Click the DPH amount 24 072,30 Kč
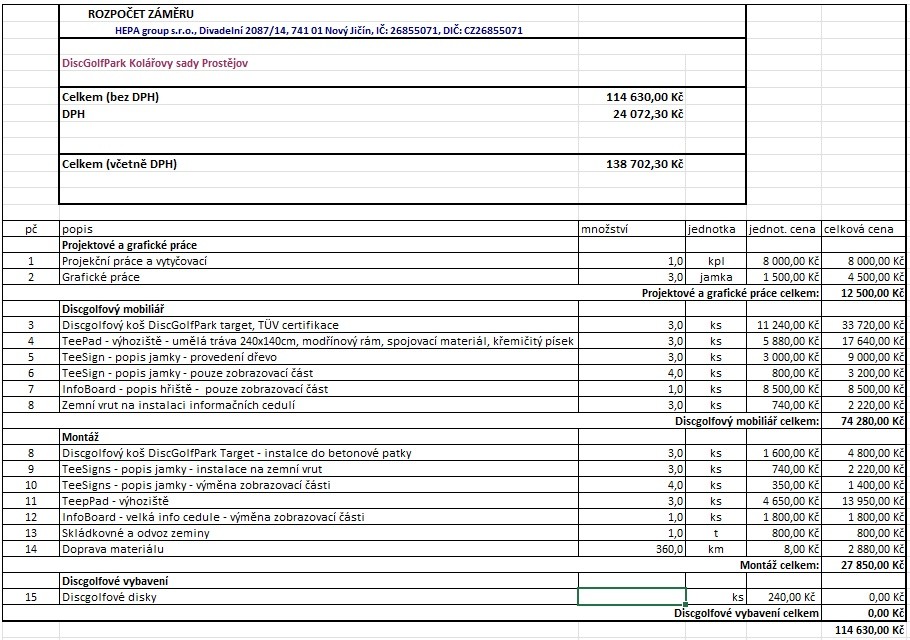910x640 pixels. 647,114
